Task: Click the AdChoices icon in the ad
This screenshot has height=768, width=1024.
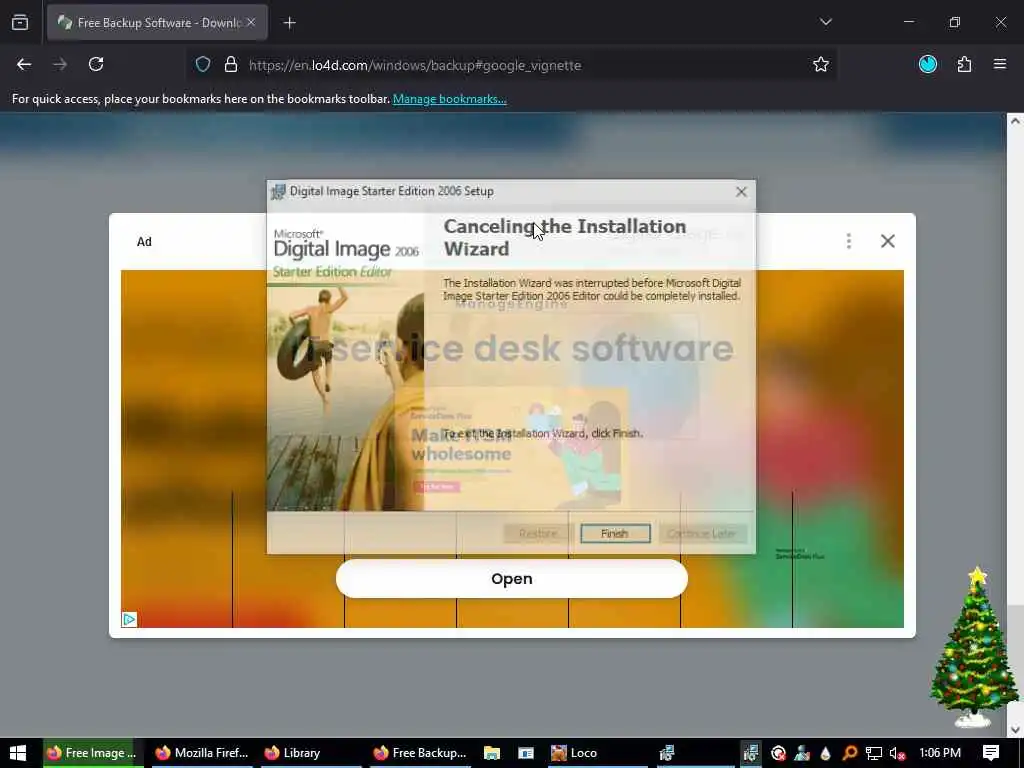Action: [x=129, y=619]
